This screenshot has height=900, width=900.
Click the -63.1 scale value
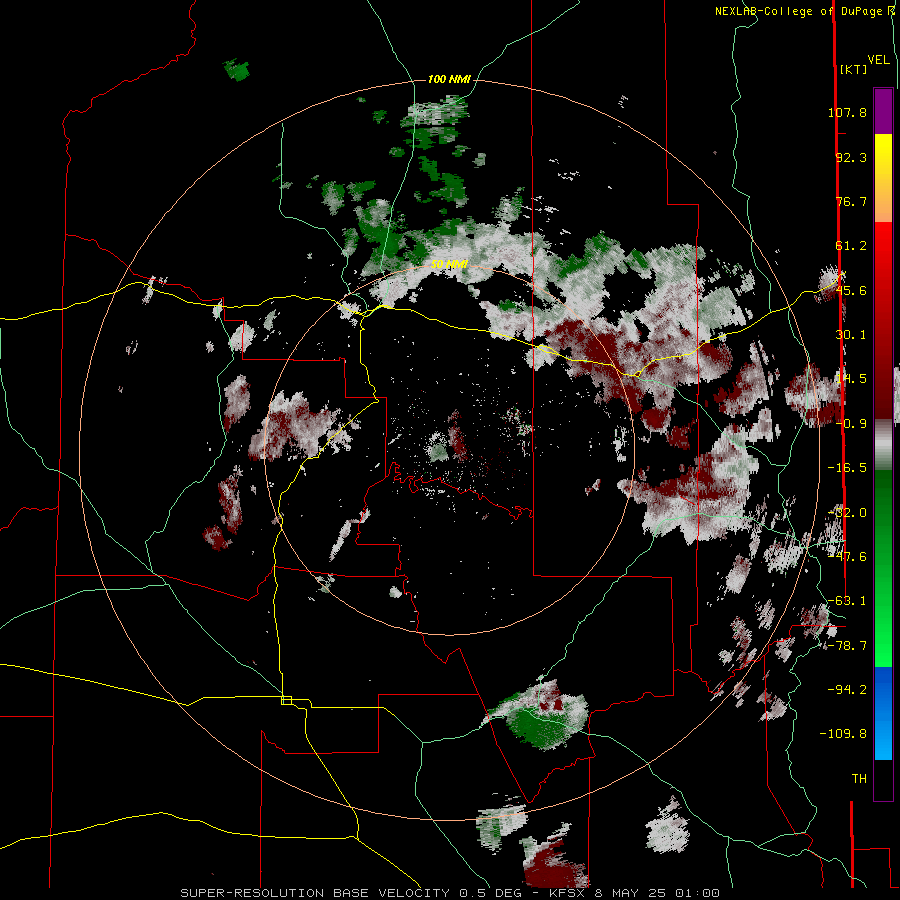point(847,601)
